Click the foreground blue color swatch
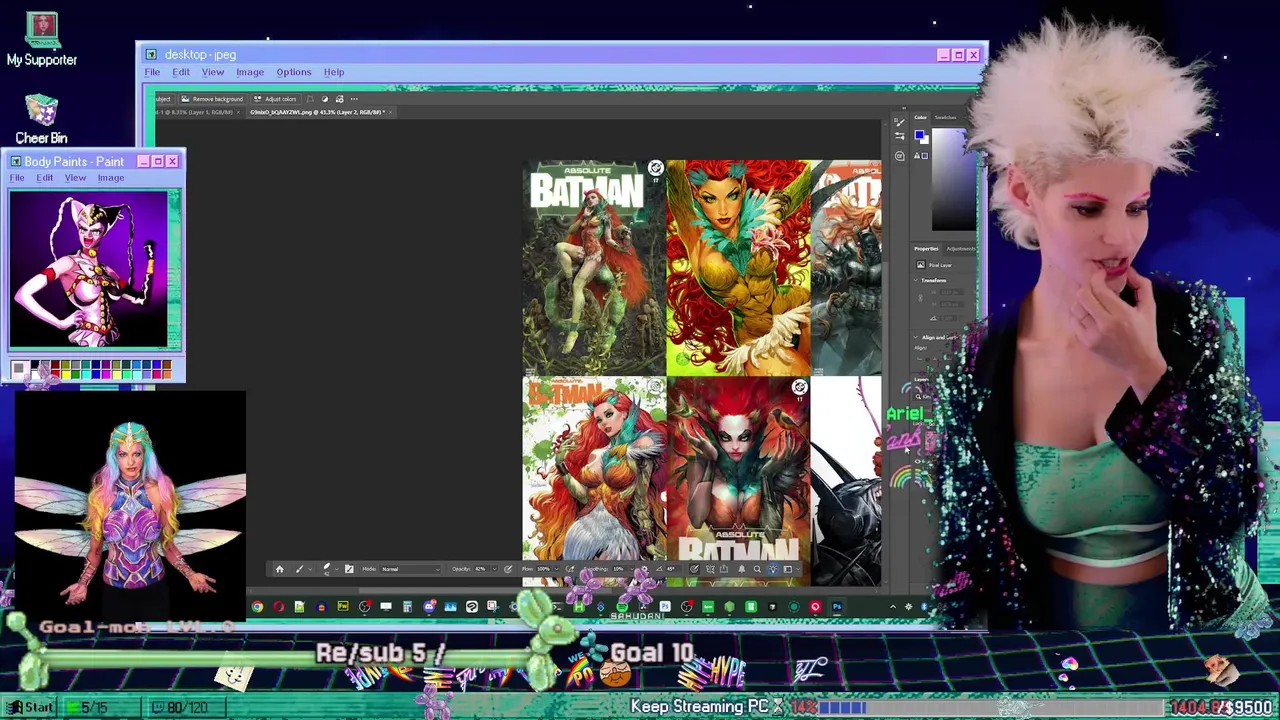This screenshot has width=1280, height=720. point(919,134)
